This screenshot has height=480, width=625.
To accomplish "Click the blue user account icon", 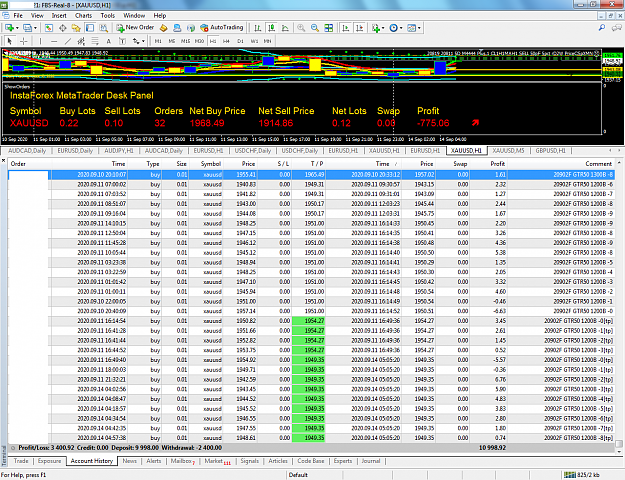I will [x=177, y=28].
